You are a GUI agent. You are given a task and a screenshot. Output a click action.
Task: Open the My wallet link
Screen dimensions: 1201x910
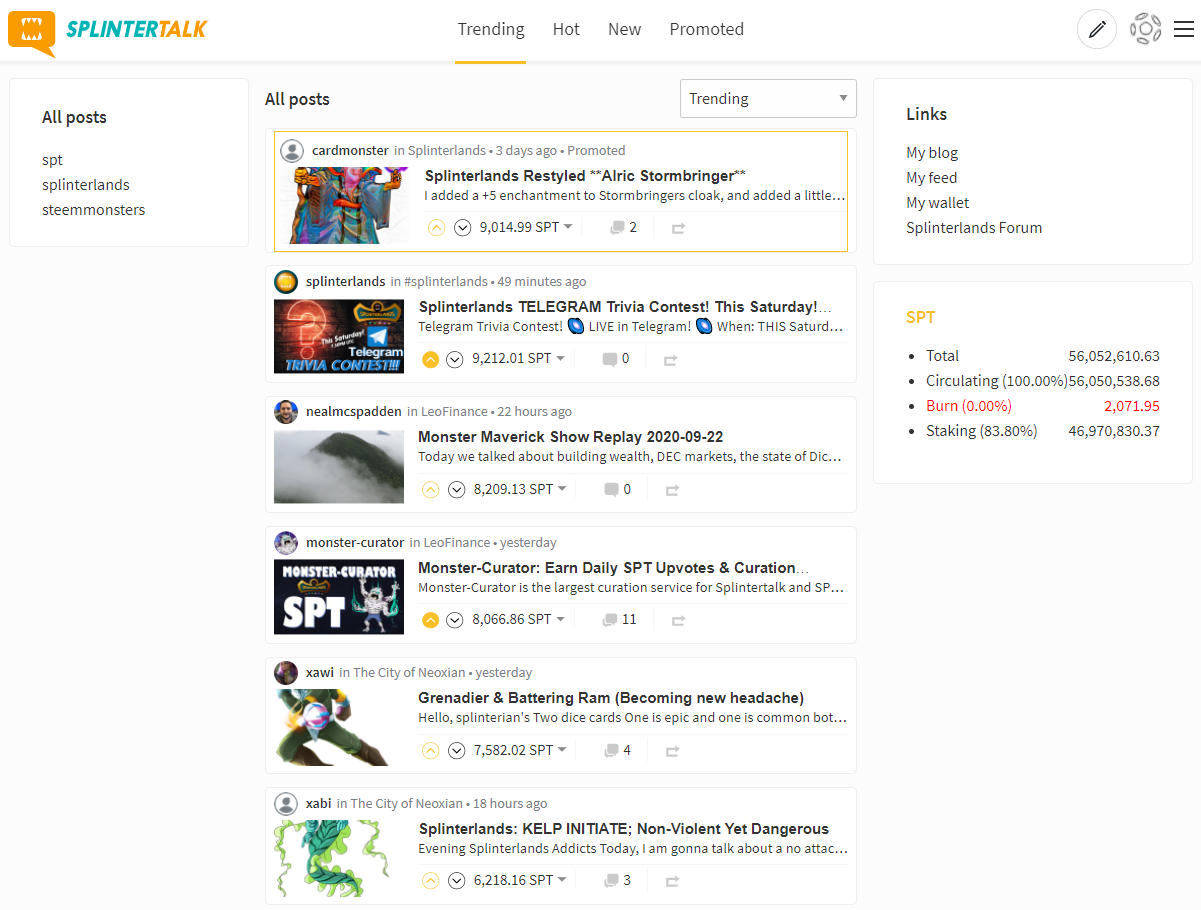coord(937,203)
